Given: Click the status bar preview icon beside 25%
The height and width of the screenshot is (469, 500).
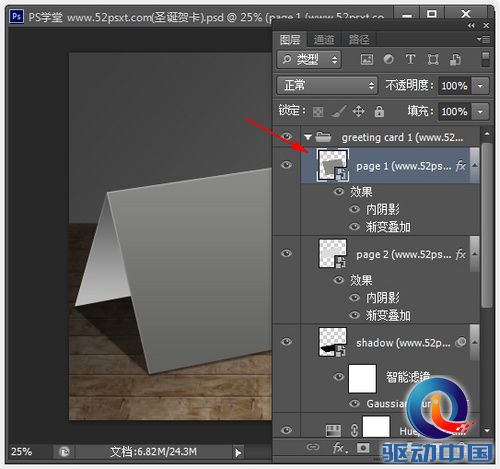Looking at the screenshot, I should [64, 452].
